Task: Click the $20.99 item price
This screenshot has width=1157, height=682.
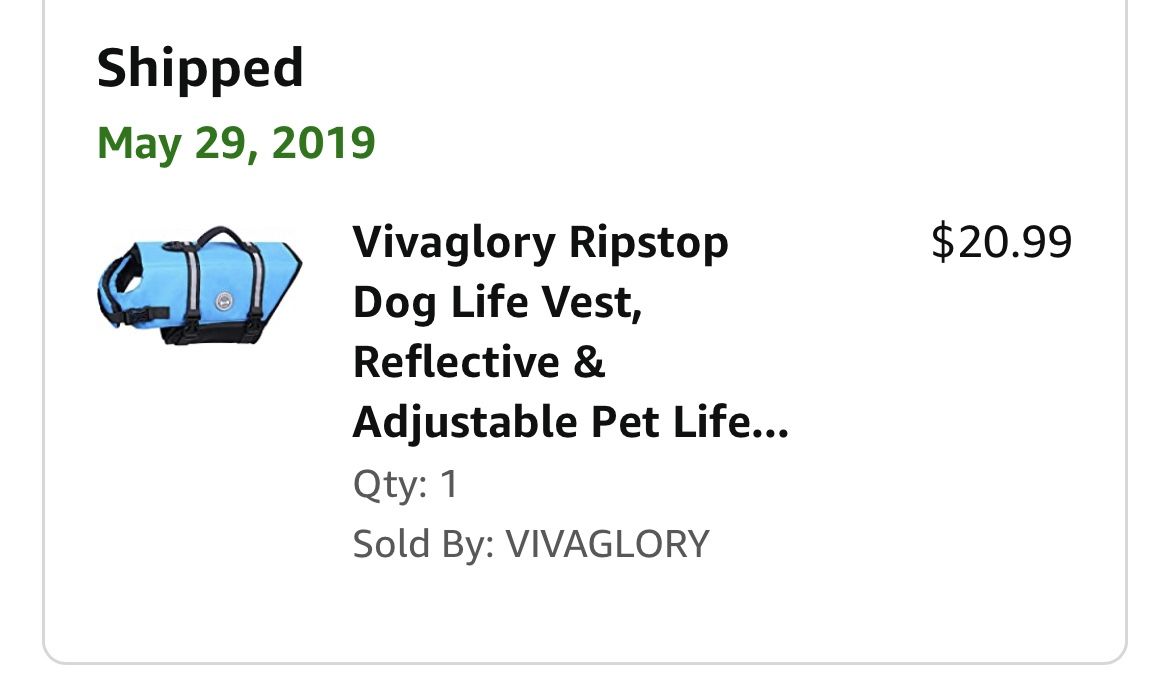Action: pos(1001,242)
